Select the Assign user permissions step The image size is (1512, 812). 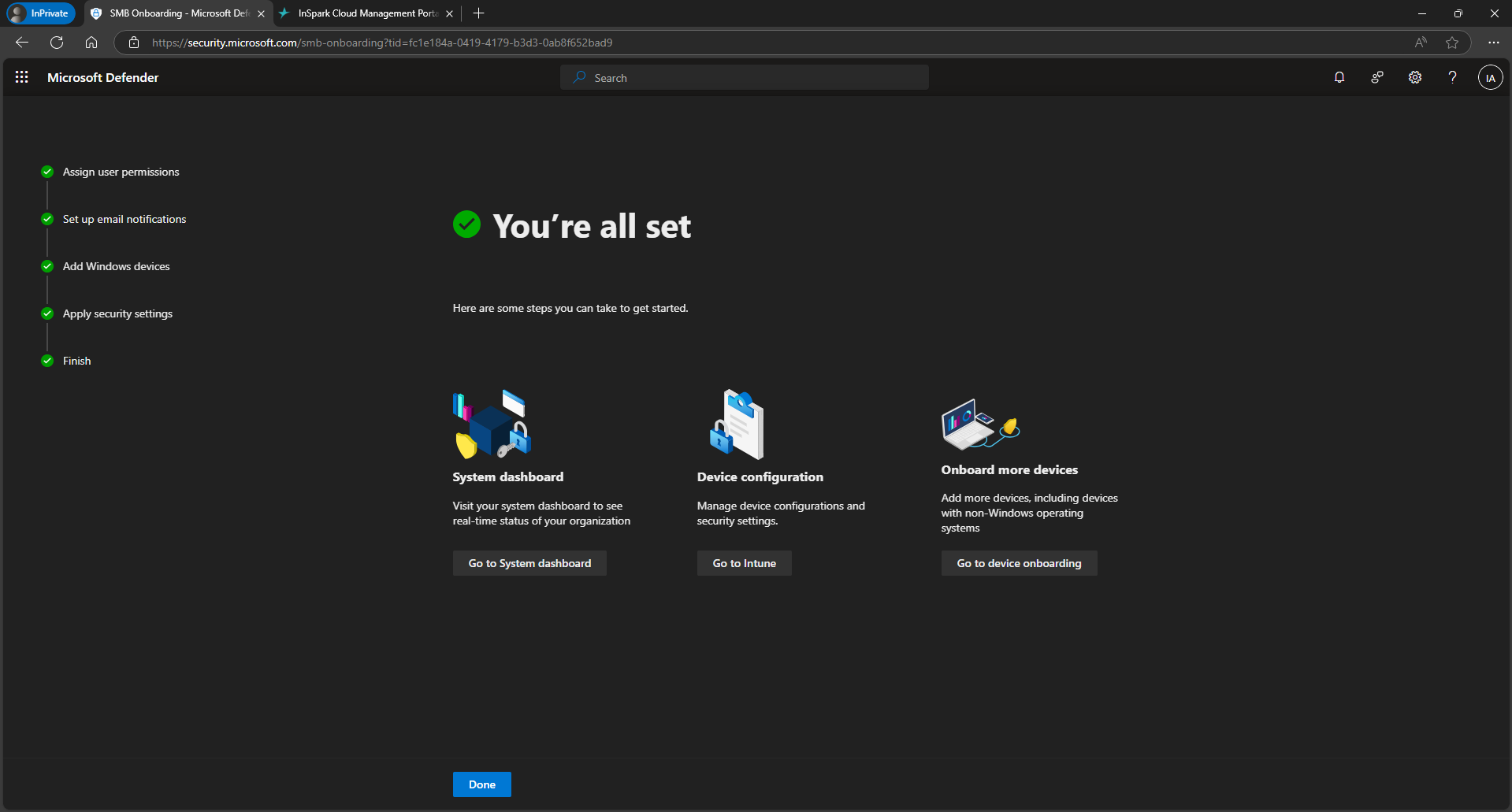click(x=121, y=172)
